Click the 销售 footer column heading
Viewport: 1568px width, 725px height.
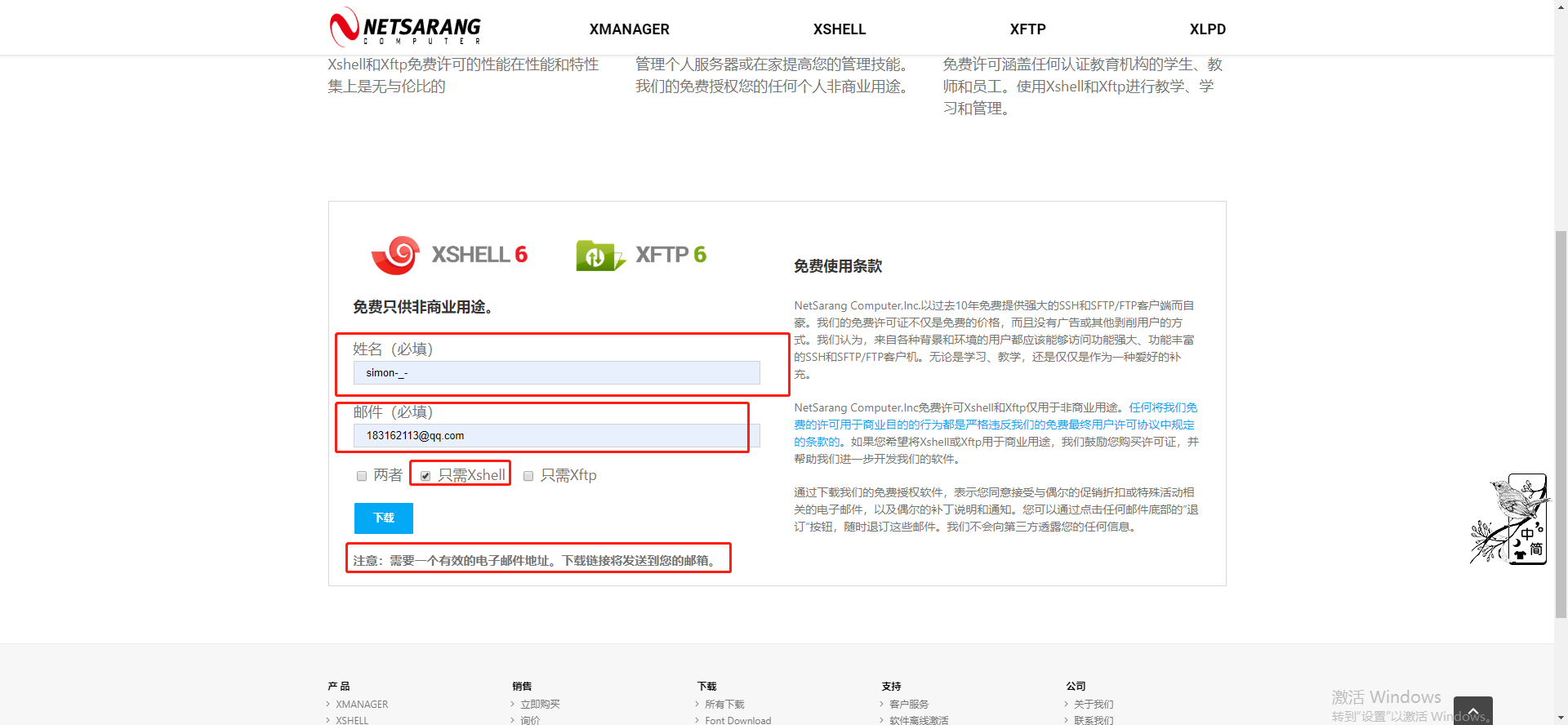522,687
